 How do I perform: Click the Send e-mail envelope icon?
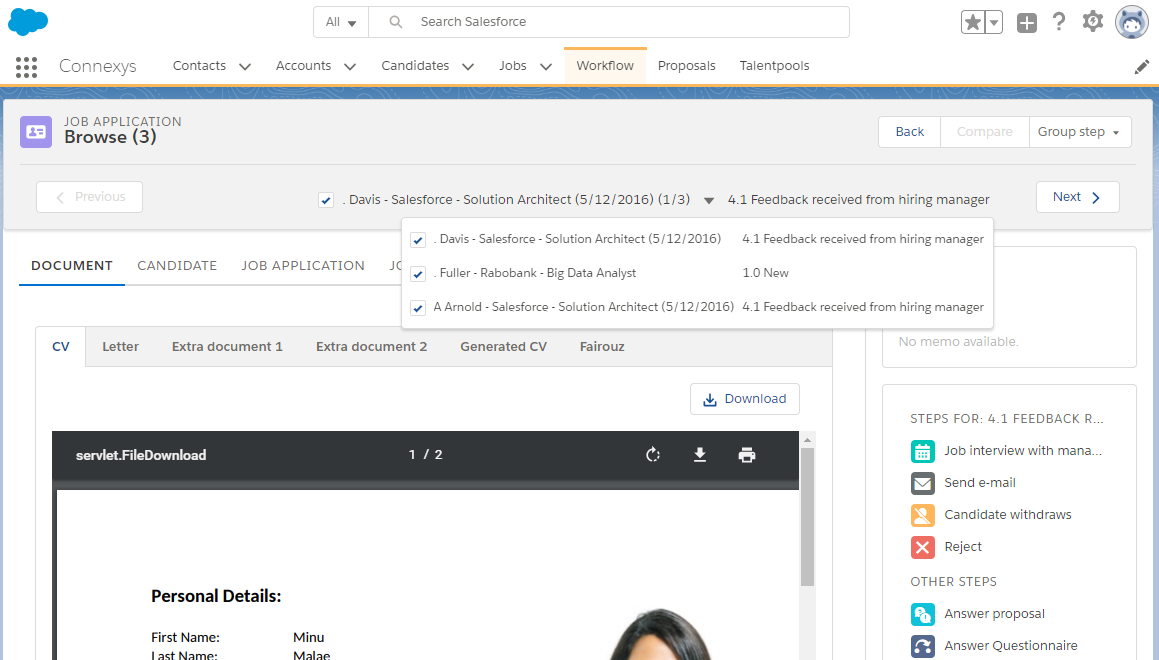point(922,483)
